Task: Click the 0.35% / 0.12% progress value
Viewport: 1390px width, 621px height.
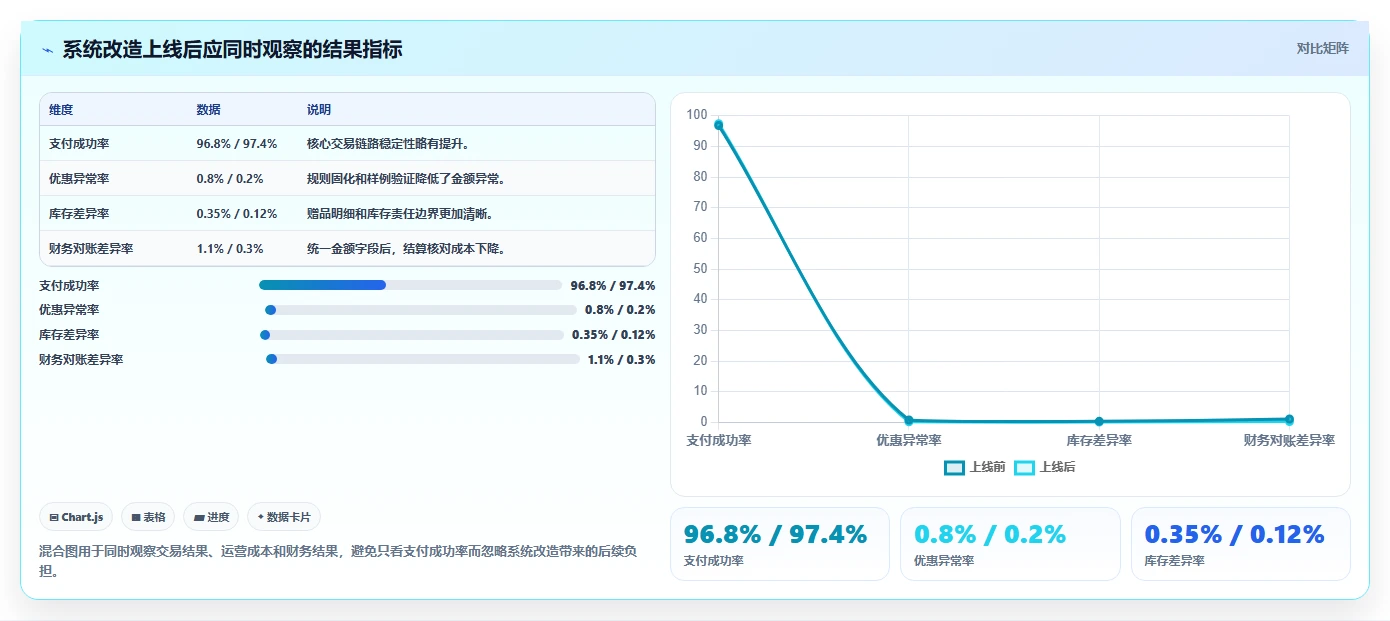Action: 613,335
